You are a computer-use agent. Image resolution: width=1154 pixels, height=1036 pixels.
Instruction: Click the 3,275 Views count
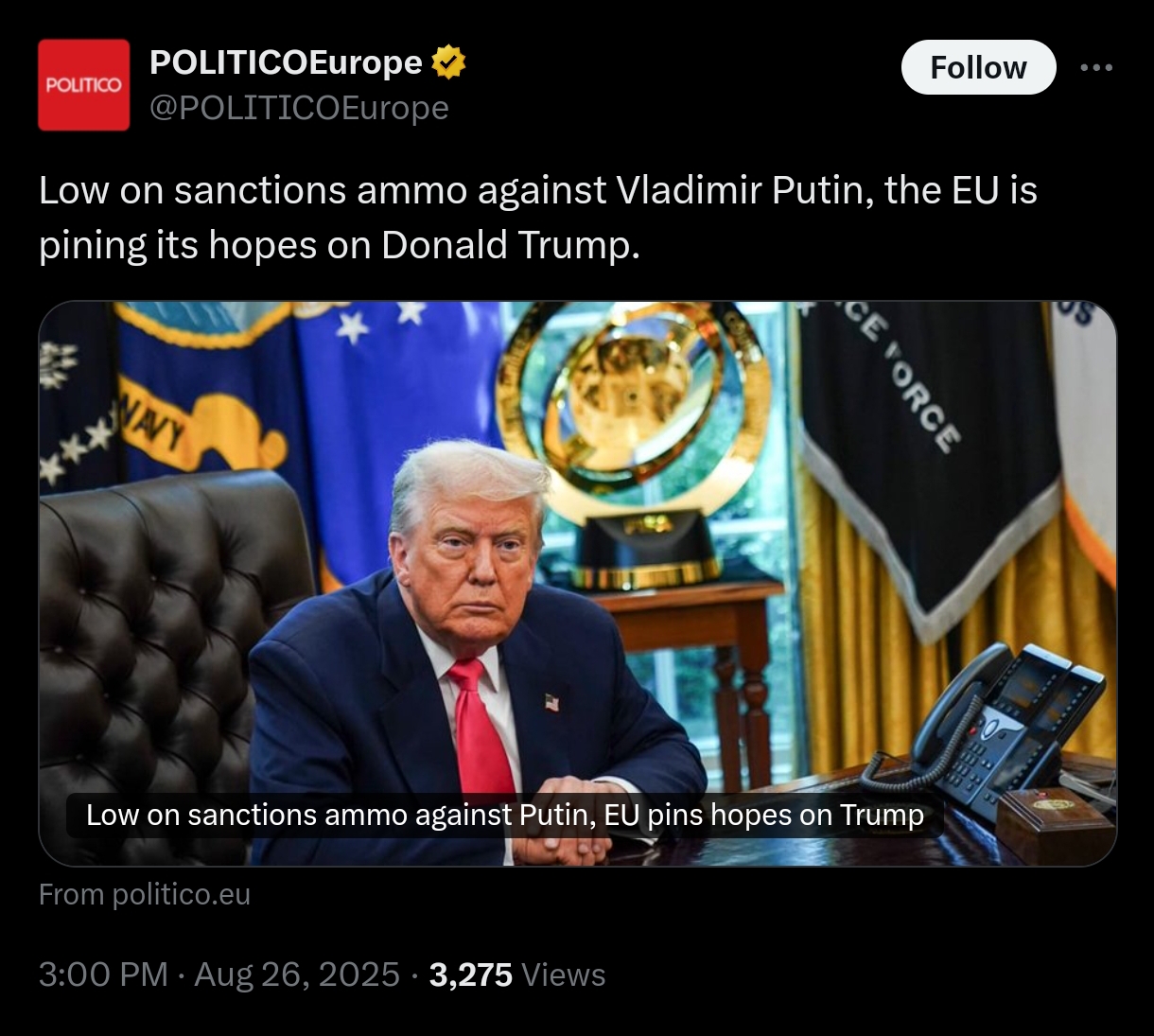(516, 975)
